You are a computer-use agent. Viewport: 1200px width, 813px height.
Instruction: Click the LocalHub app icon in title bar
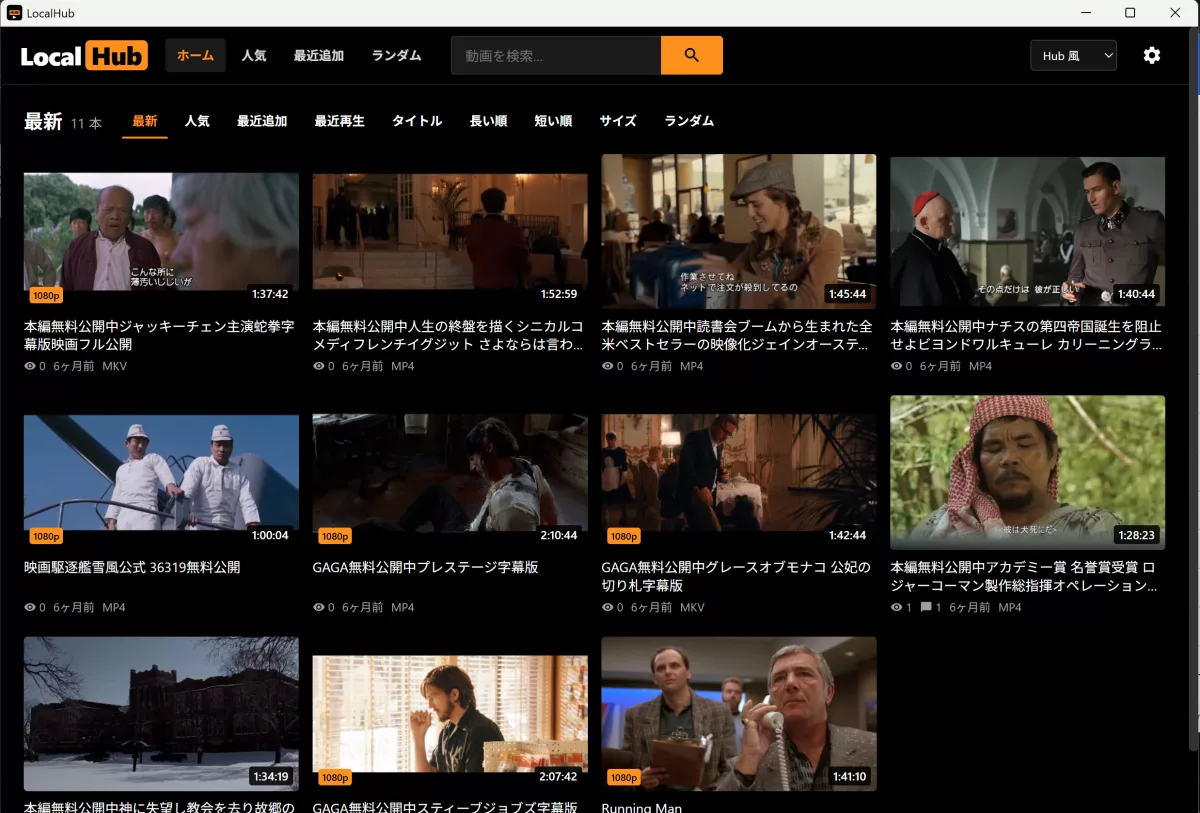[x=14, y=13]
